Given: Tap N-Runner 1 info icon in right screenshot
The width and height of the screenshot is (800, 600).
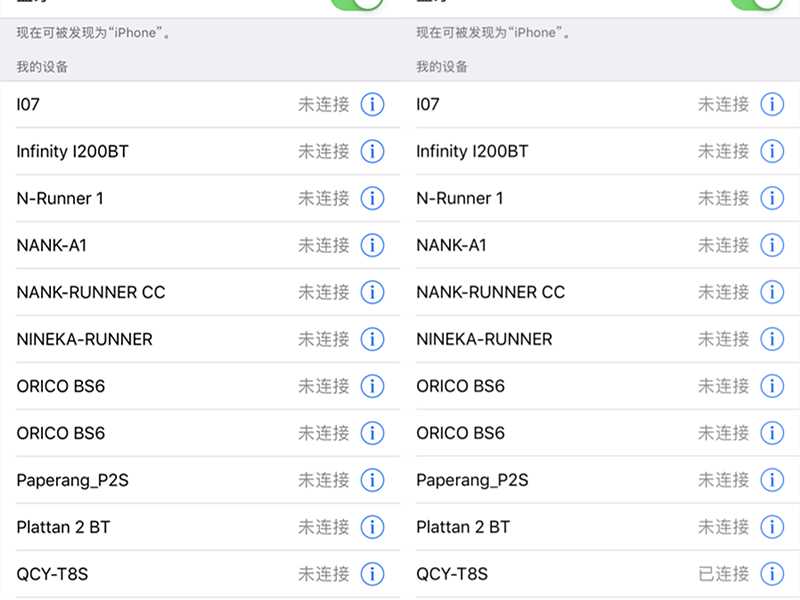Looking at the screenshot, I should click(772, 198).
